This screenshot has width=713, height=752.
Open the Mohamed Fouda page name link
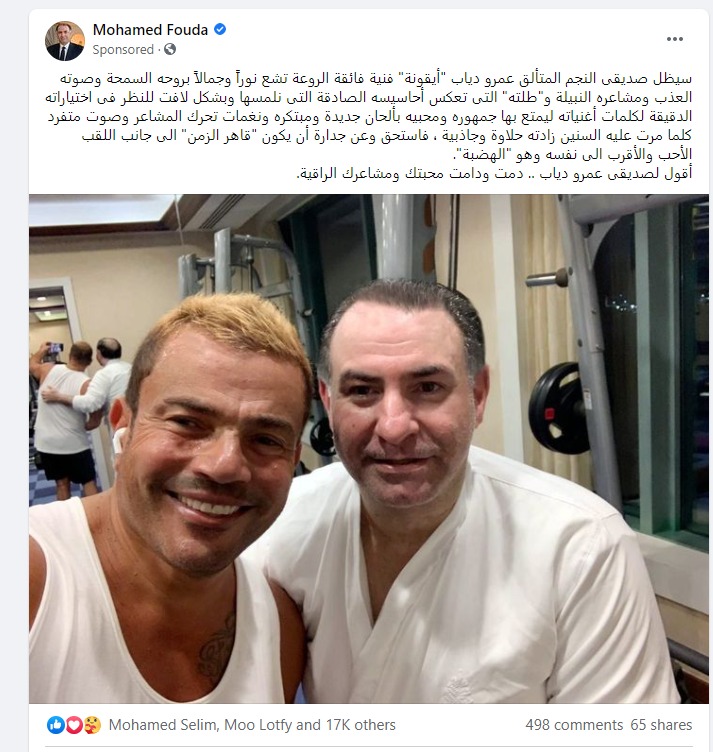pos(150,30)
